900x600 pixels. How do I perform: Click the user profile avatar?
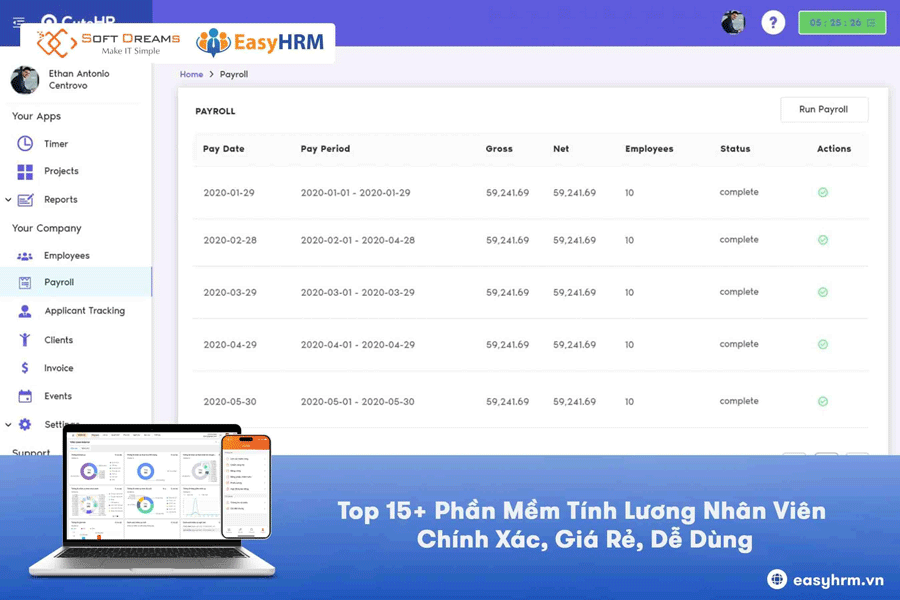[732, 21]
